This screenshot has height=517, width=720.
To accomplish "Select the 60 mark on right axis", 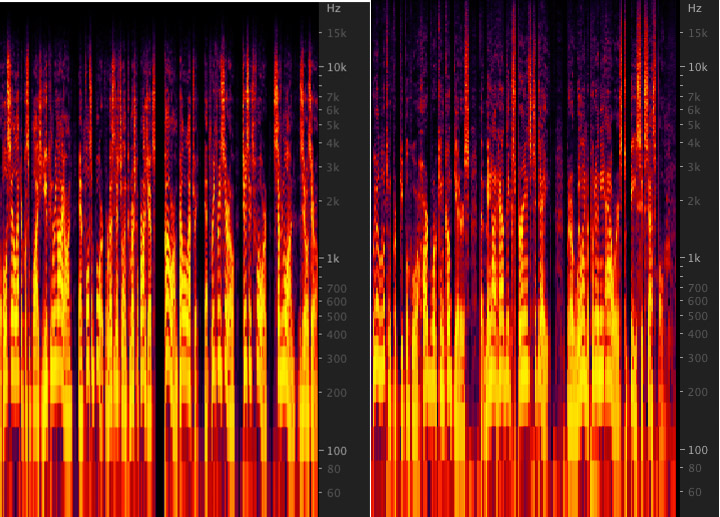I will (x=693, y=492).
